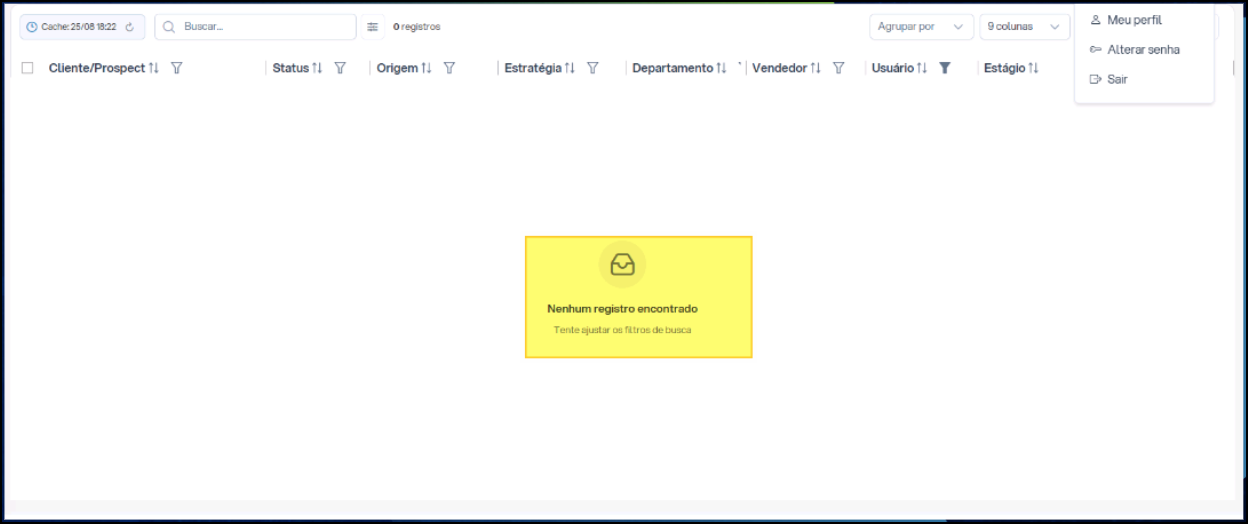Click the magnifier icon in the search box
1248x524 pixels.
[x=170, y=27]
